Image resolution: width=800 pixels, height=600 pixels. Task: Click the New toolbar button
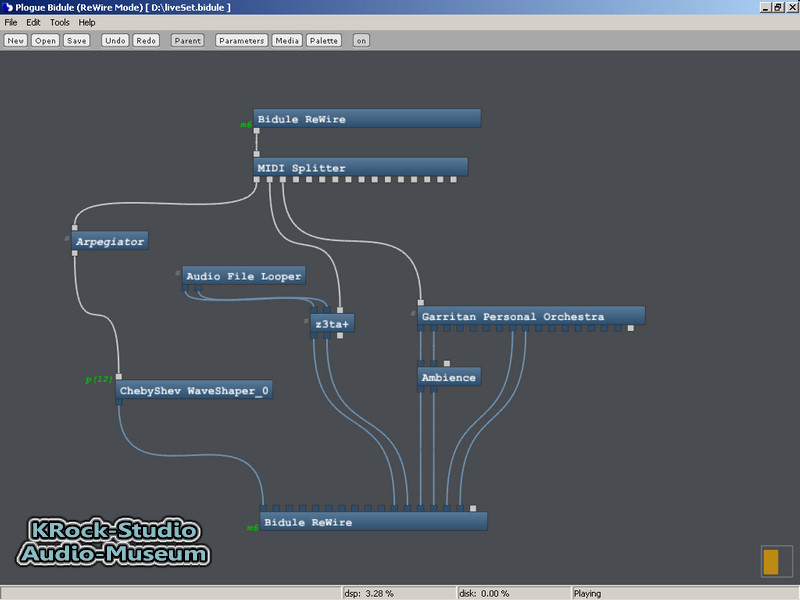click(x=16, y=41)
